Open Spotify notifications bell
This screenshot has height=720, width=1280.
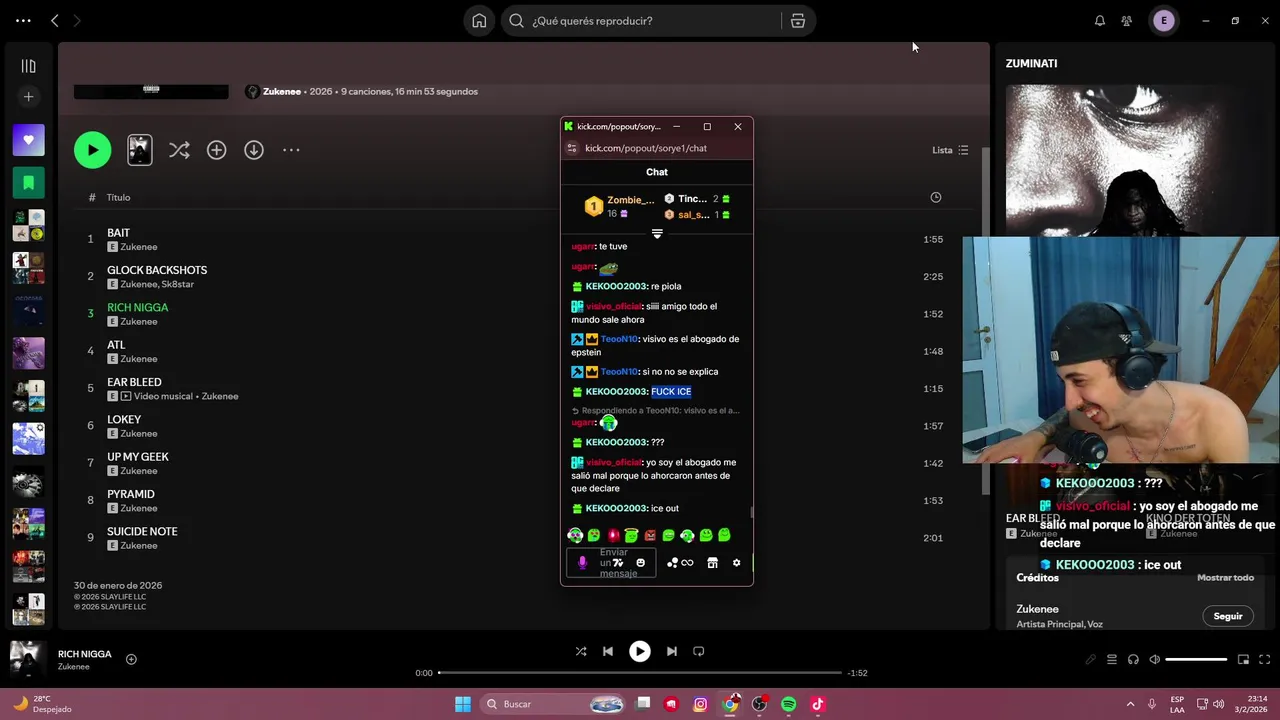point(1100,21)
